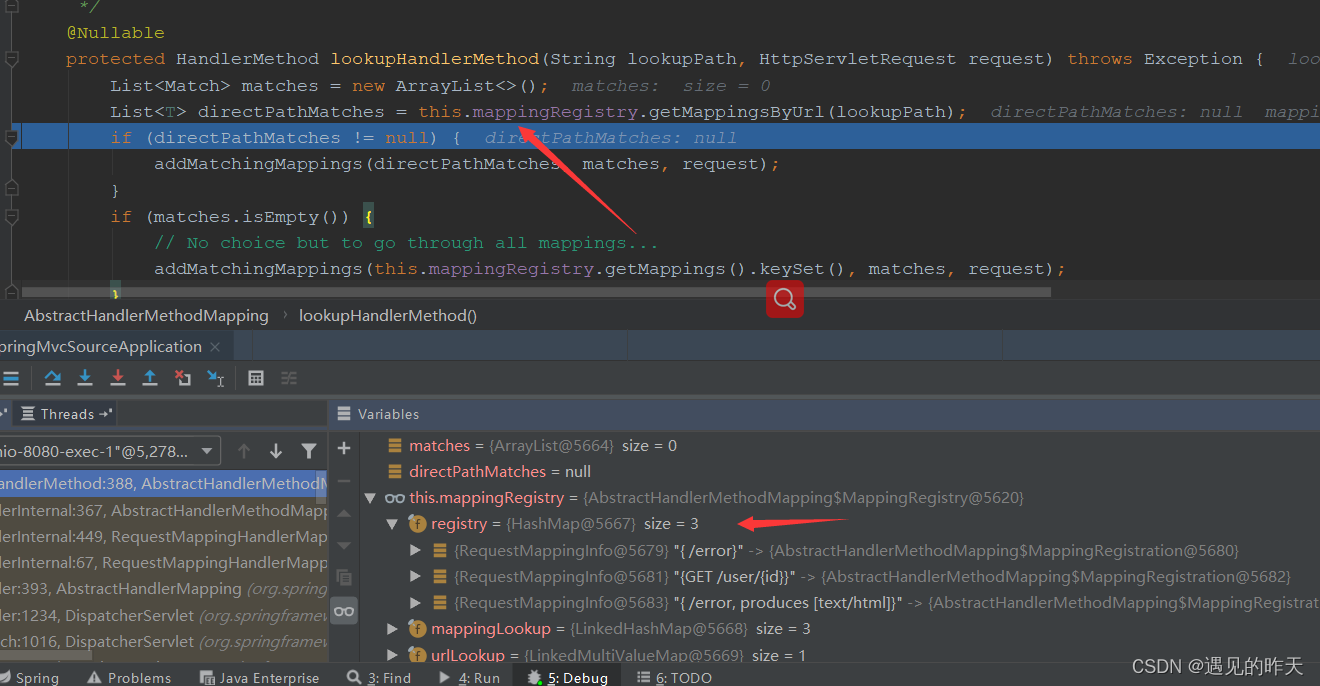Move watch up in Variables sidebar
This screenshot has width=1320, height=686.
344,513
